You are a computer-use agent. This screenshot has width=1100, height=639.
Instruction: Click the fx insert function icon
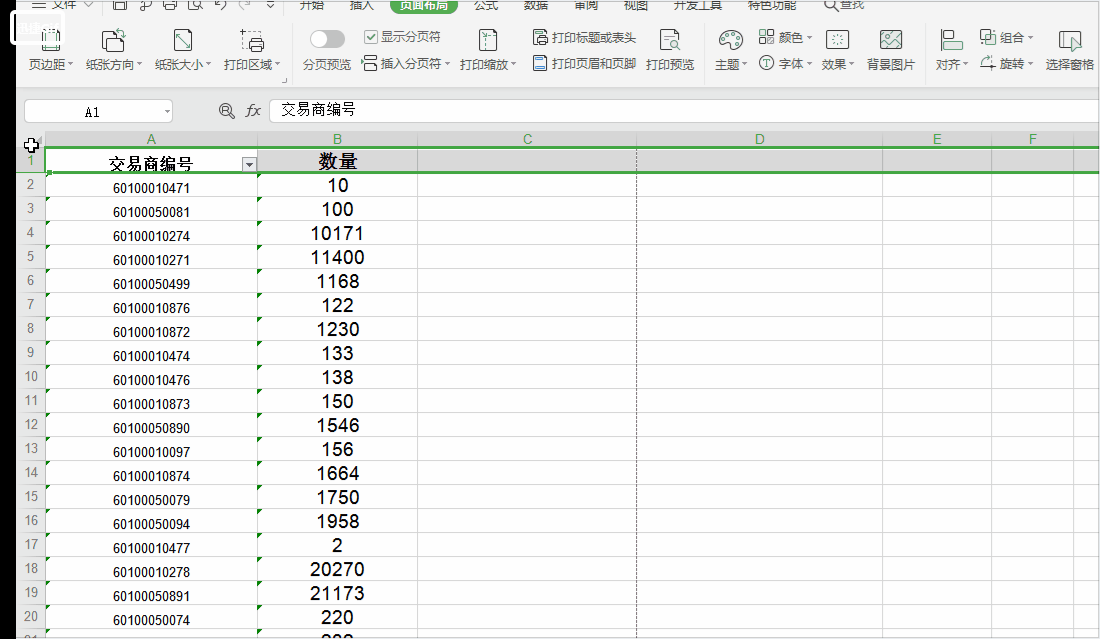tap(253, 111)
